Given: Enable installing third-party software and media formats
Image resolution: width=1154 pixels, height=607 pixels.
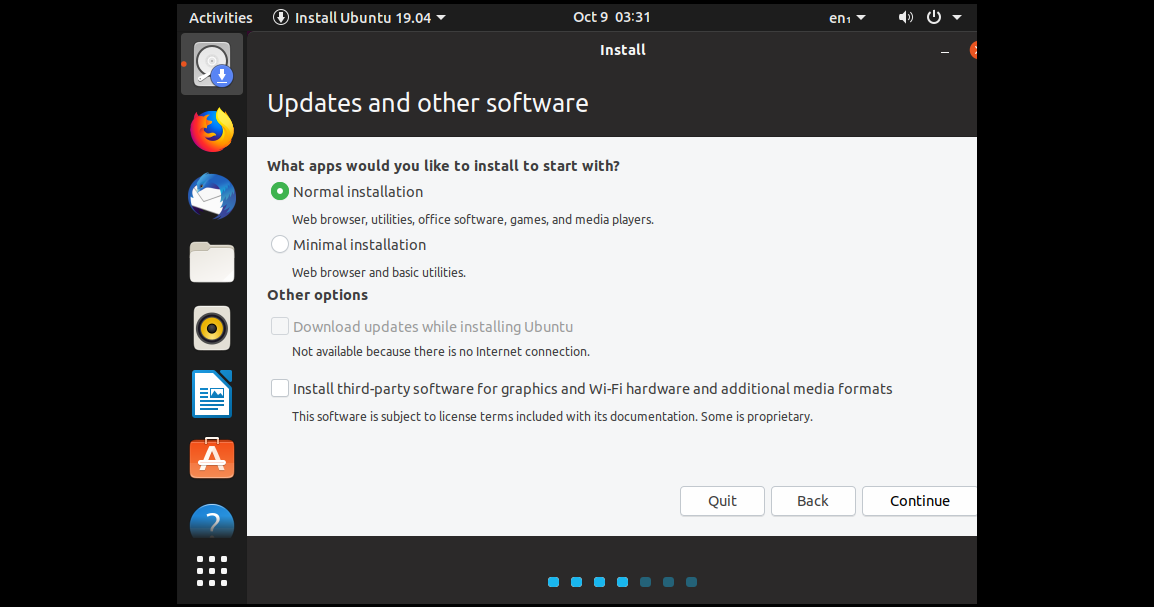Looking at the screenshot, I should point(280,388).
